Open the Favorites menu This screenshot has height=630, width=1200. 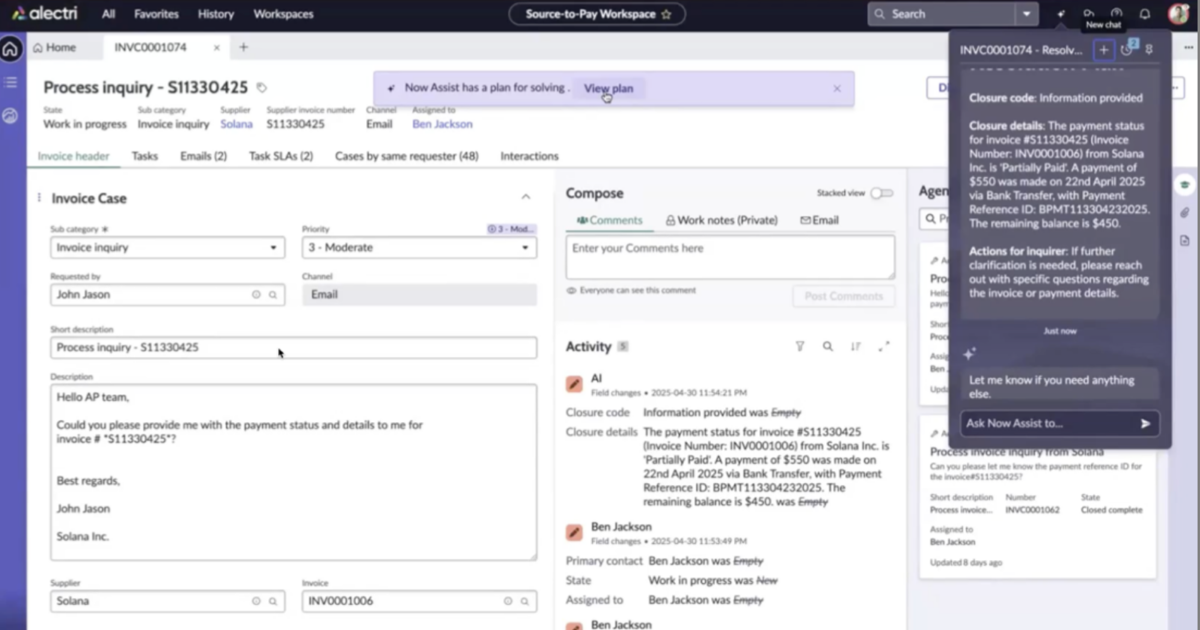(x=156, y=14)
